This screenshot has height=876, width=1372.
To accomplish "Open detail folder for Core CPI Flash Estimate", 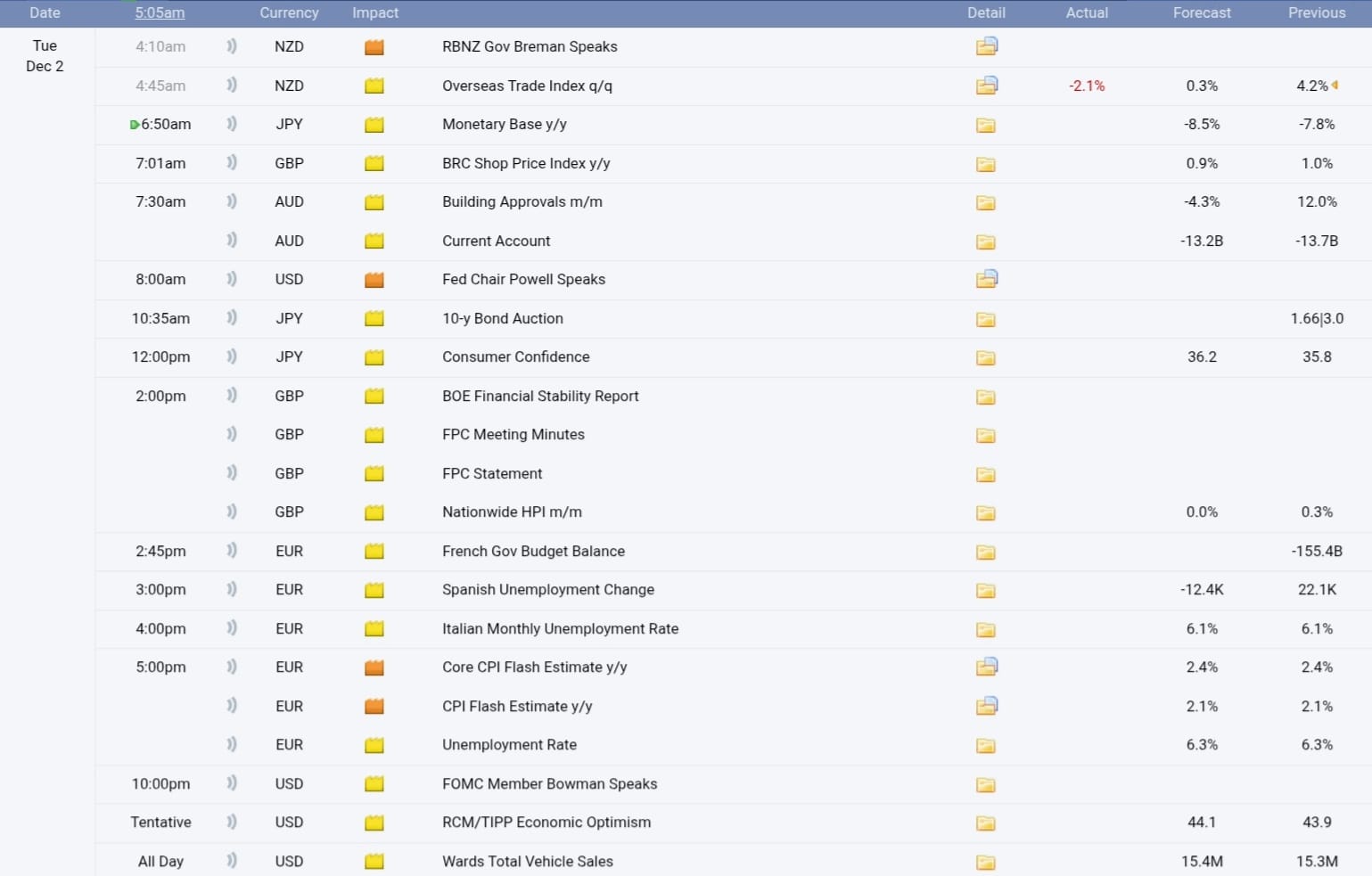I will point(986,667).
